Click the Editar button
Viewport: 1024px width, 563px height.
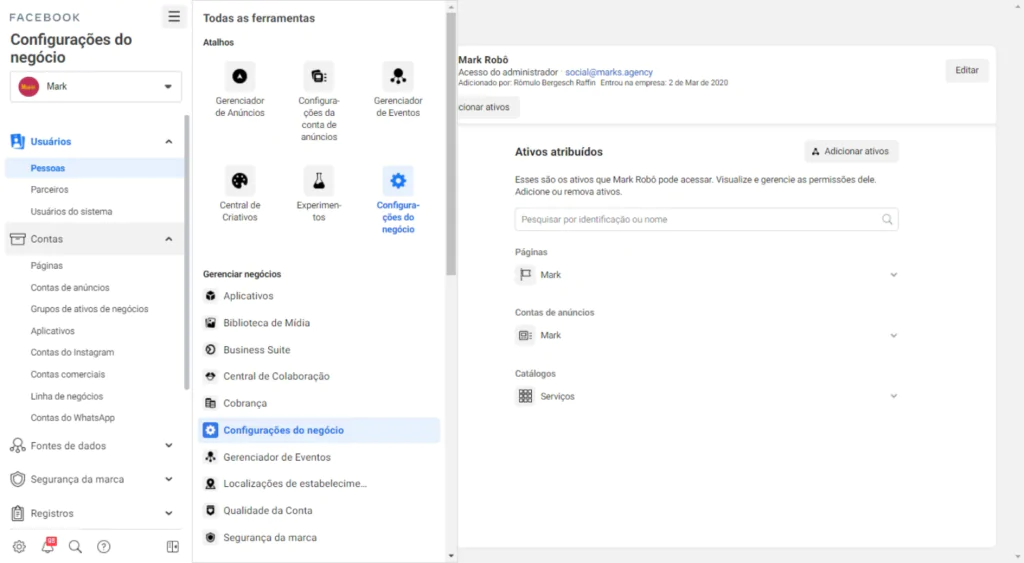(967, 70)
